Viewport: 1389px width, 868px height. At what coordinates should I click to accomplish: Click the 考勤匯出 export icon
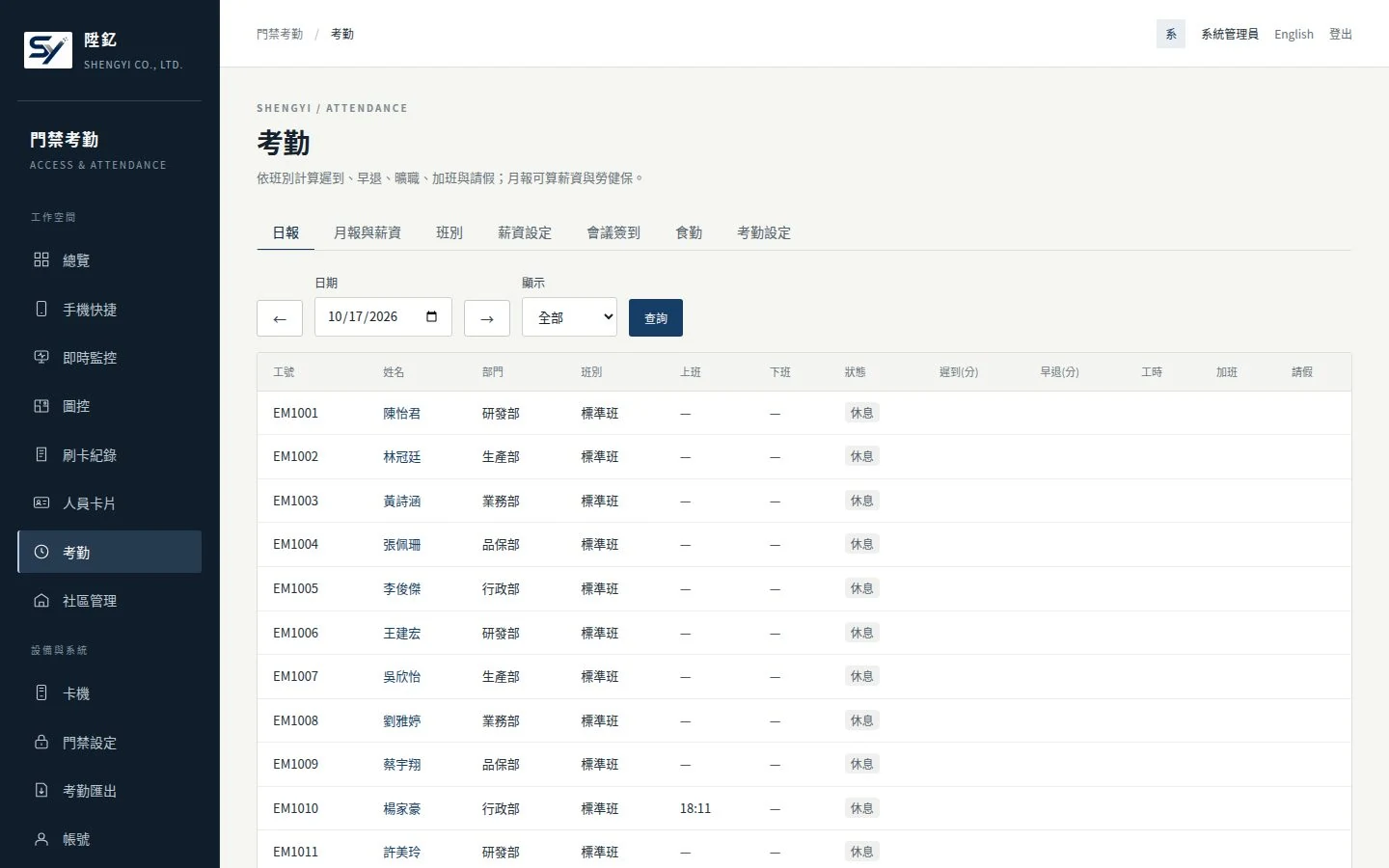point(41,790)
